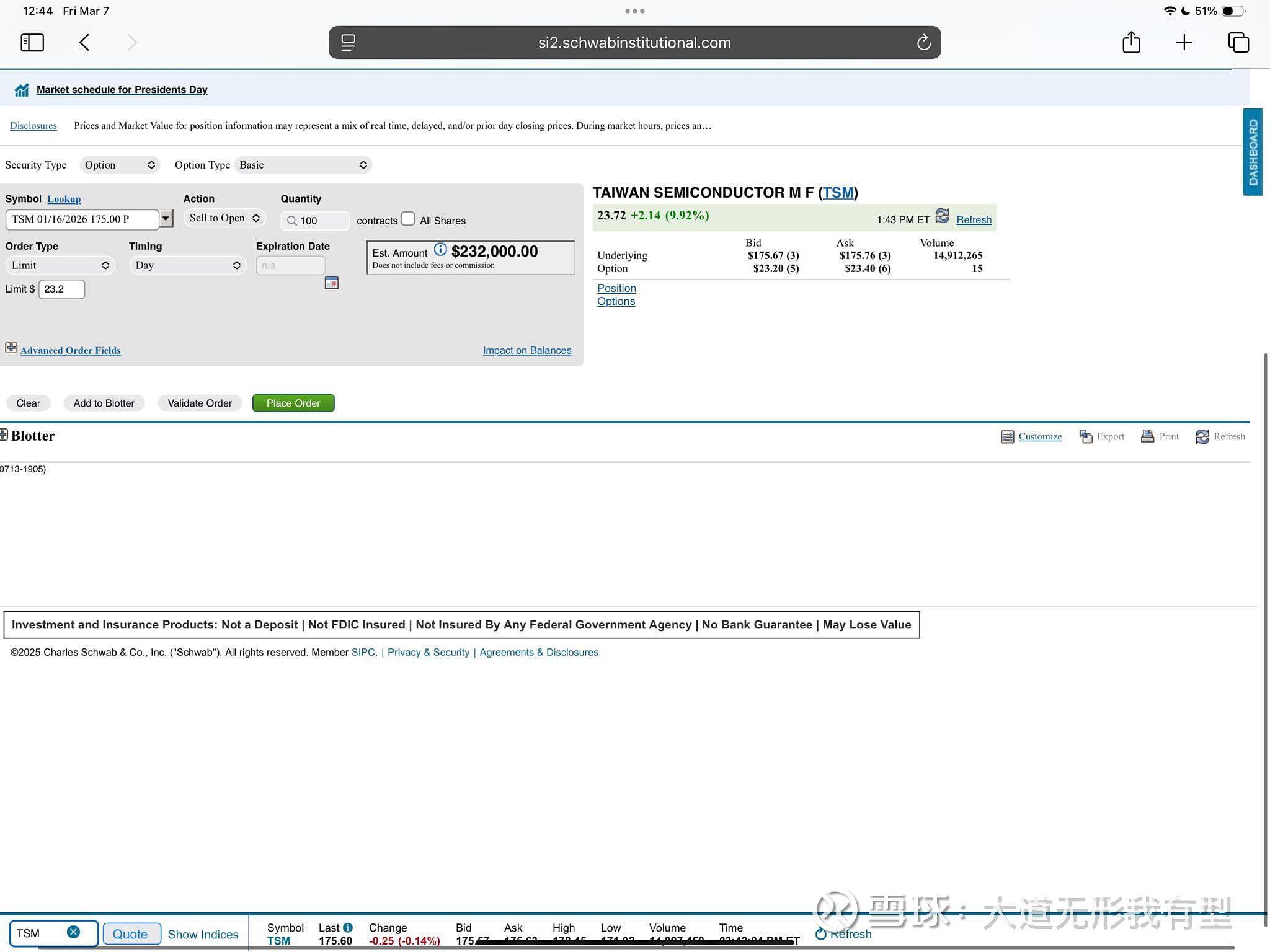Open Safari sidebar panel icon
The width and height of the screenshot is (1270, 952).
tap(32, 43)
